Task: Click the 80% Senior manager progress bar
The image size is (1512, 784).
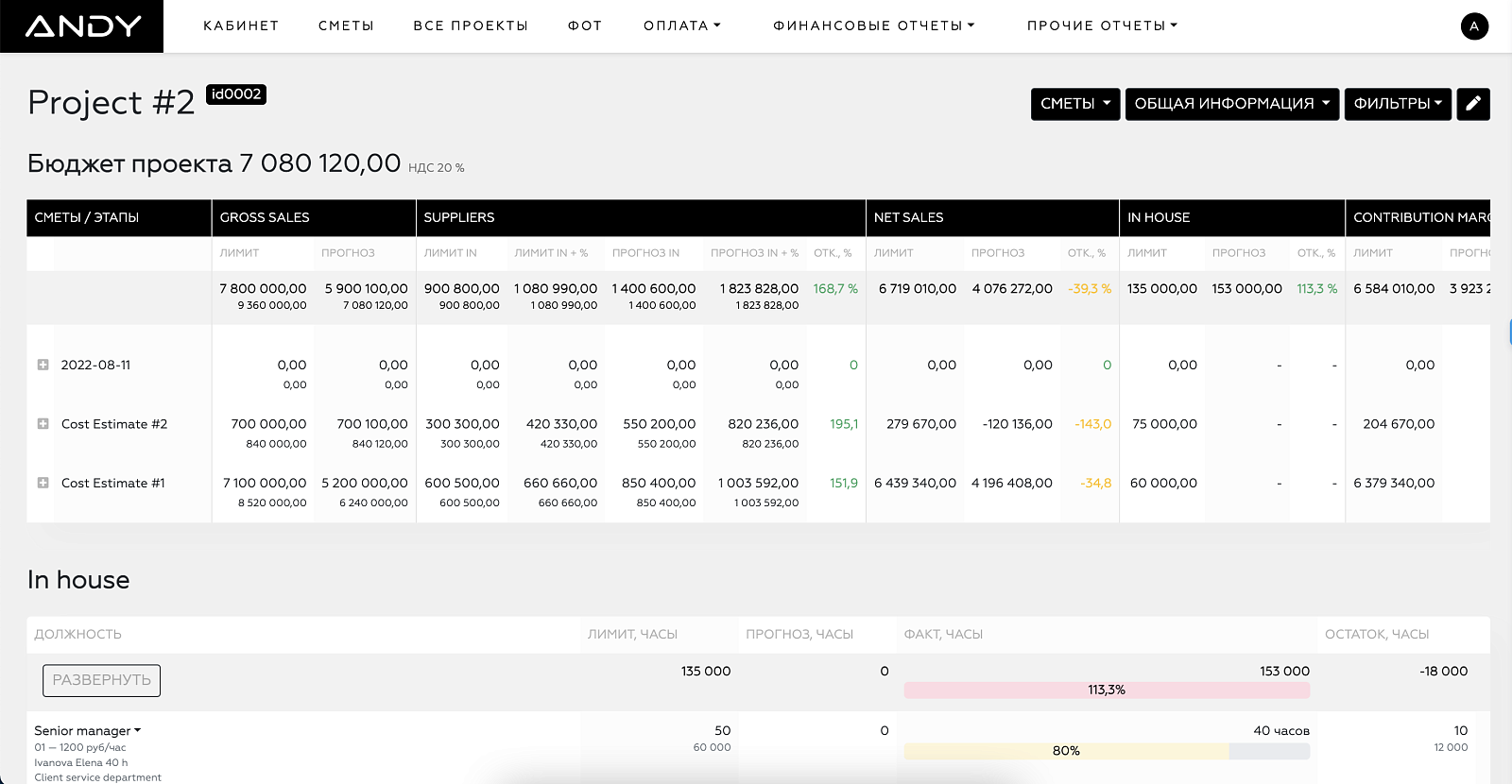Action: (x=1107, y=751)
